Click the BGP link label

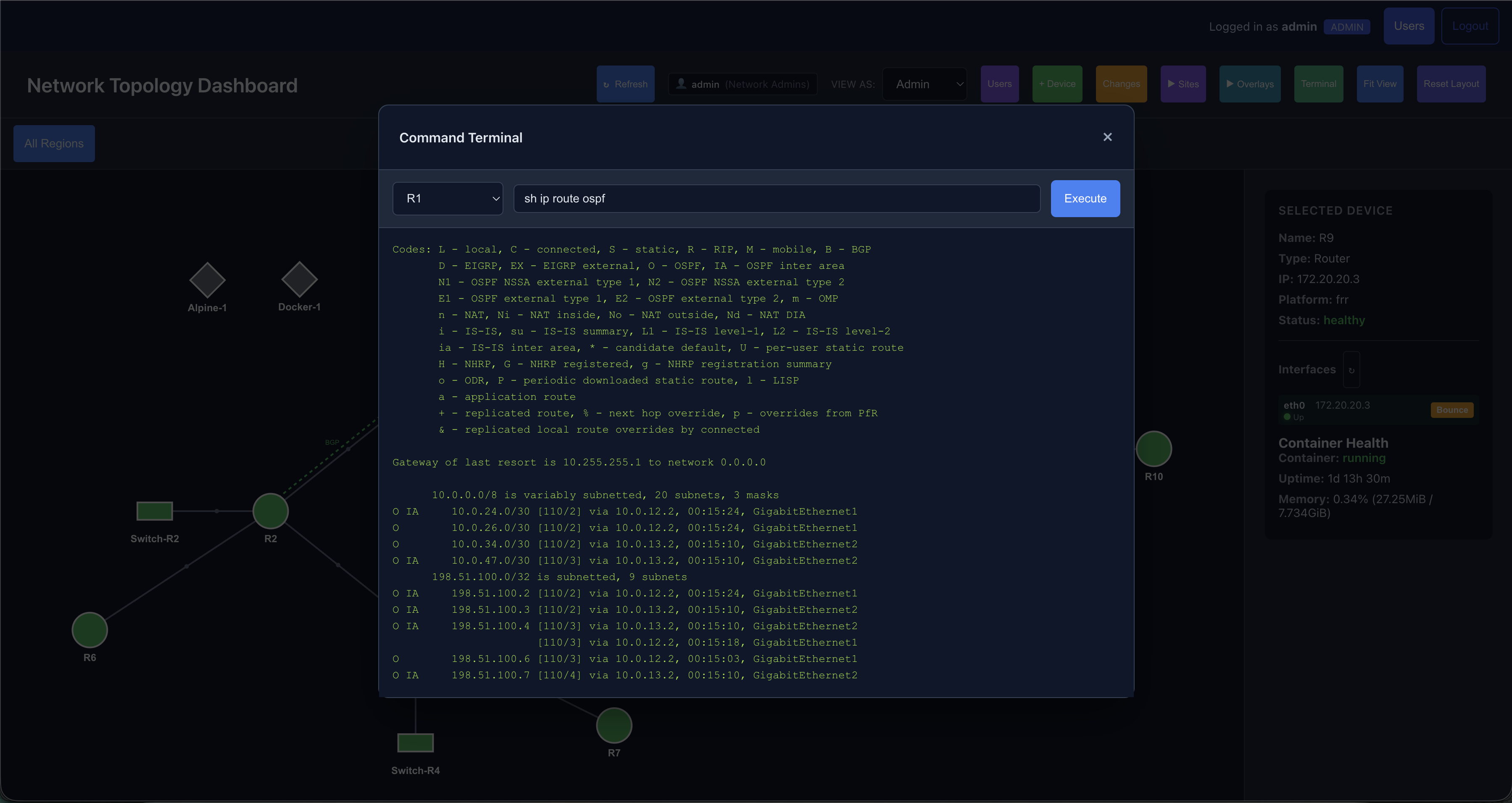(x=332, y=442)
